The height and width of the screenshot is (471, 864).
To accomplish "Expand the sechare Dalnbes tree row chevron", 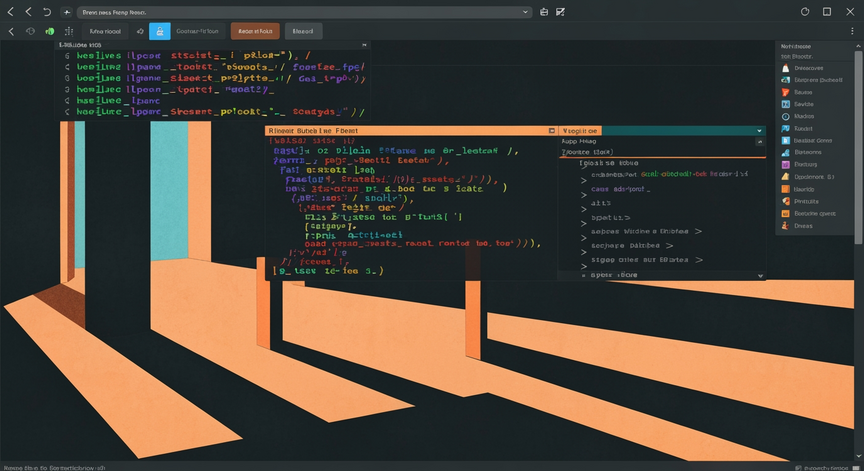I will pyautogui.click(x=584, y=252).
